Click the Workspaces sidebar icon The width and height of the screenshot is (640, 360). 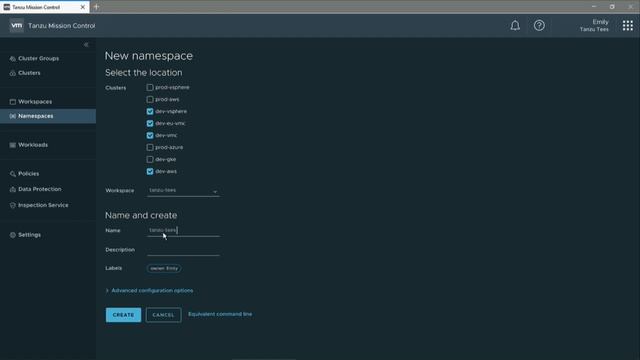13,102
